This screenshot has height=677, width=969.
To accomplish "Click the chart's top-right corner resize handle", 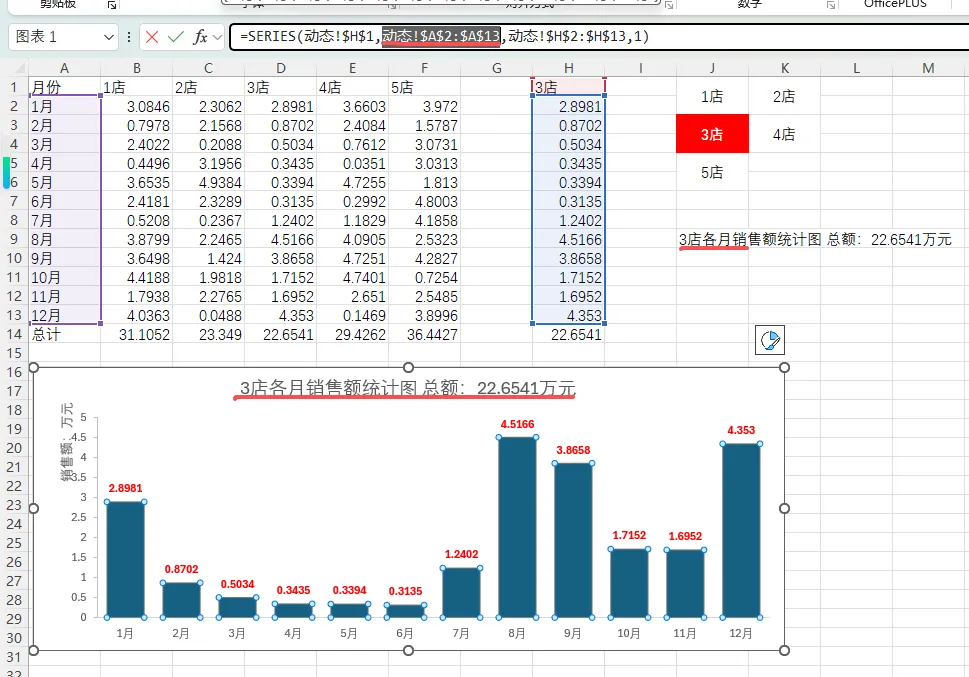I will (784, 367).
